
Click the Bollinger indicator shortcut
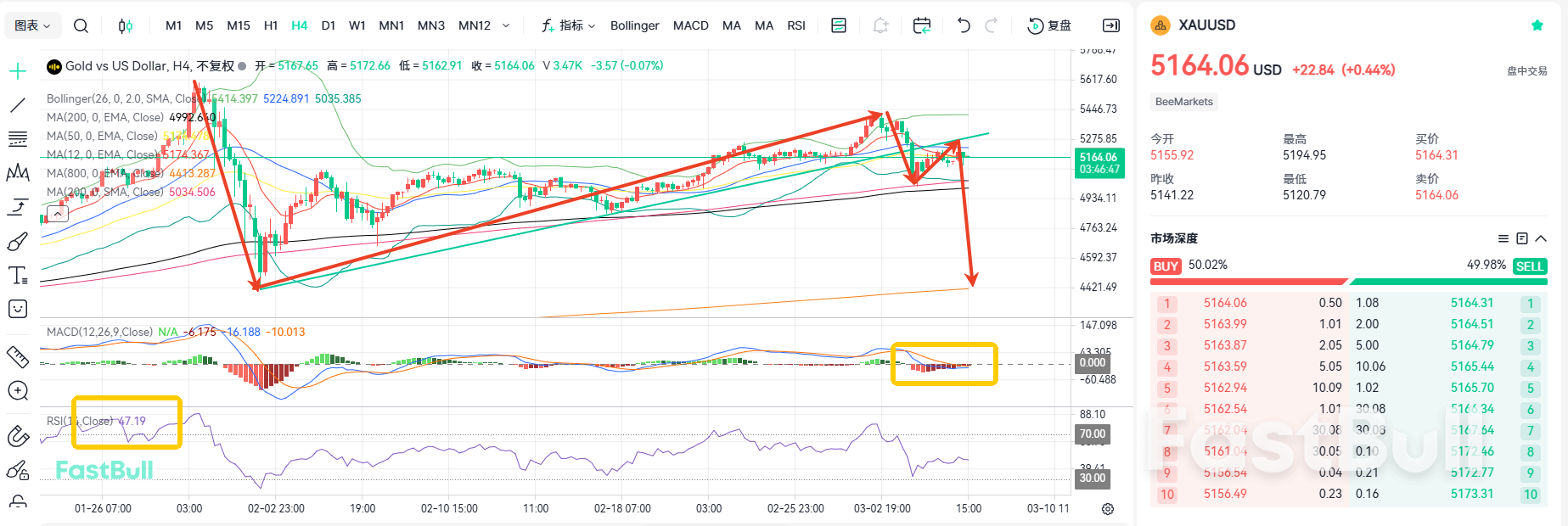point(634,25)
